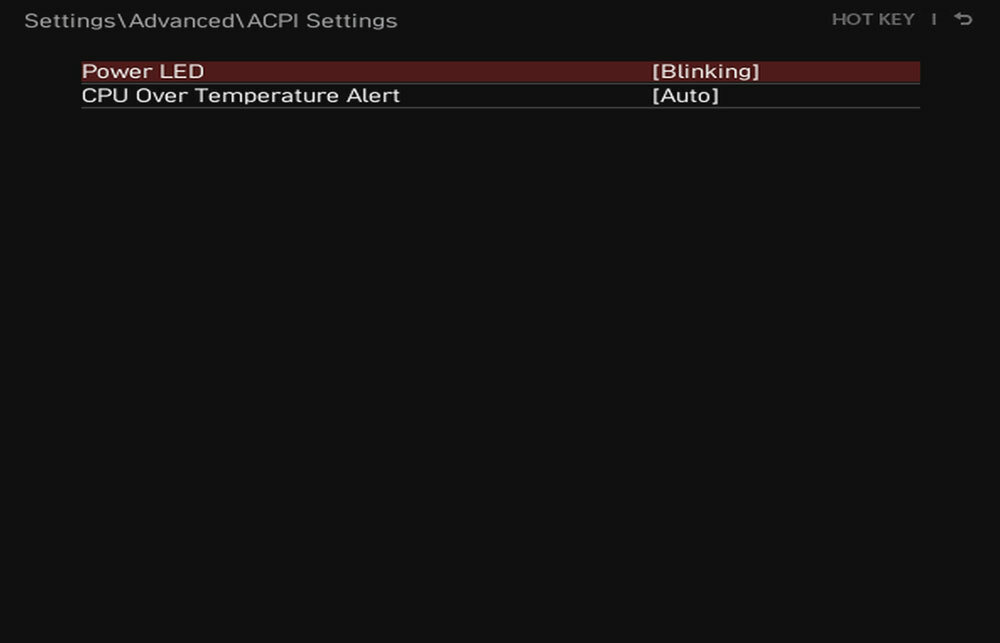Click the word "HOT" at top right
The height and width of the screenshot is (643, 1000).
(x=852, y=19)
